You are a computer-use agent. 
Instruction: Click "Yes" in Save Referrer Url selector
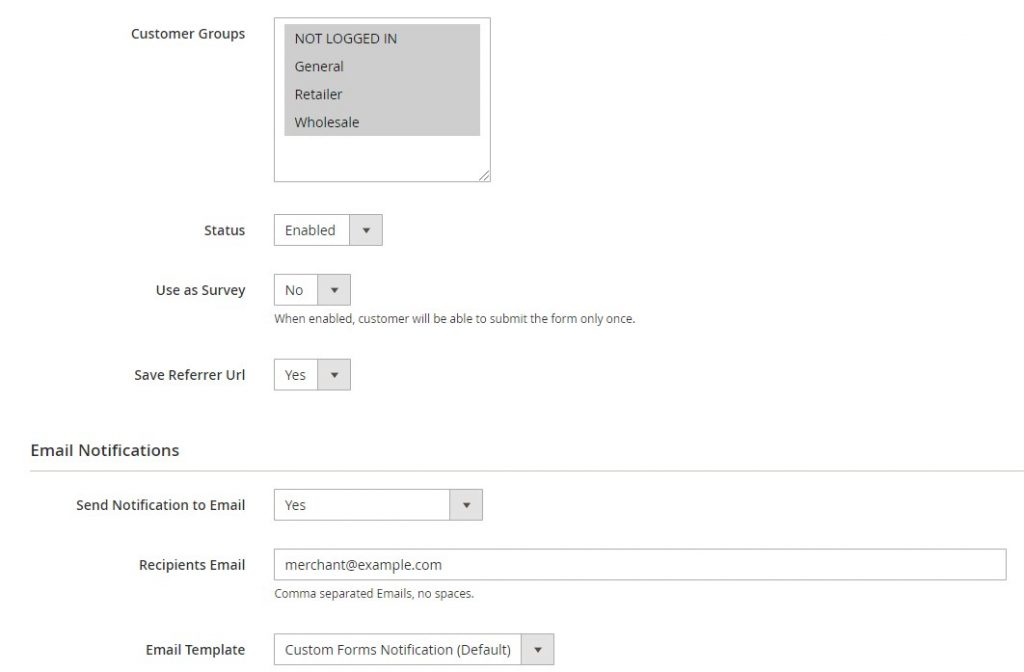295,374
